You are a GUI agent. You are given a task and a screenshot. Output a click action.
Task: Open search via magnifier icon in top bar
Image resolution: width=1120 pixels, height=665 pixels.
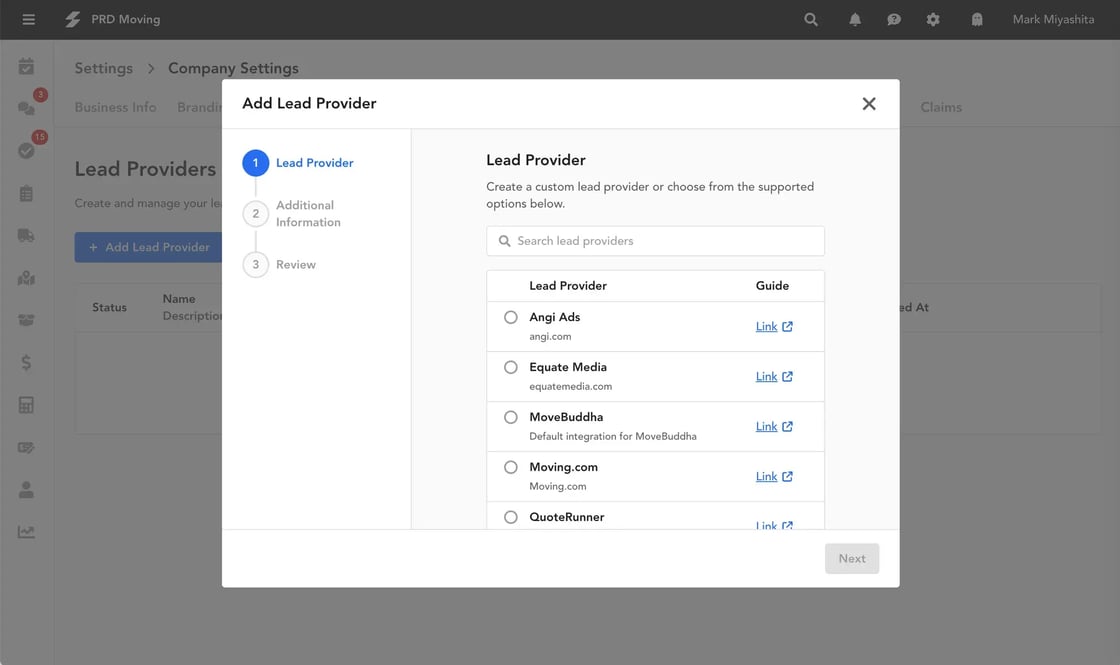coord(811,19)
